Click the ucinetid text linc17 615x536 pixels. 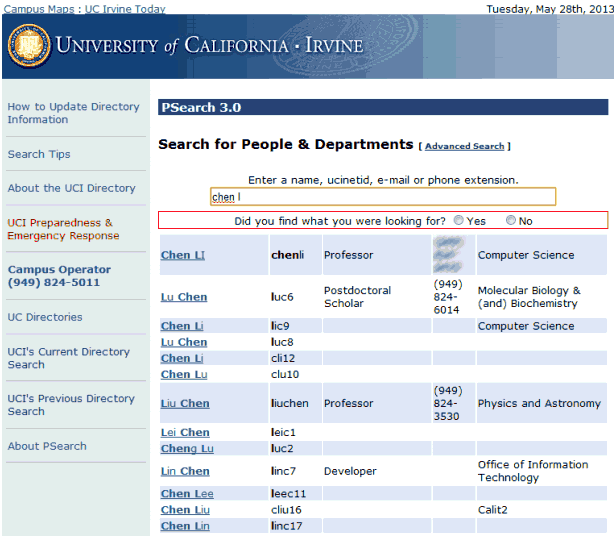click(287, 525)
